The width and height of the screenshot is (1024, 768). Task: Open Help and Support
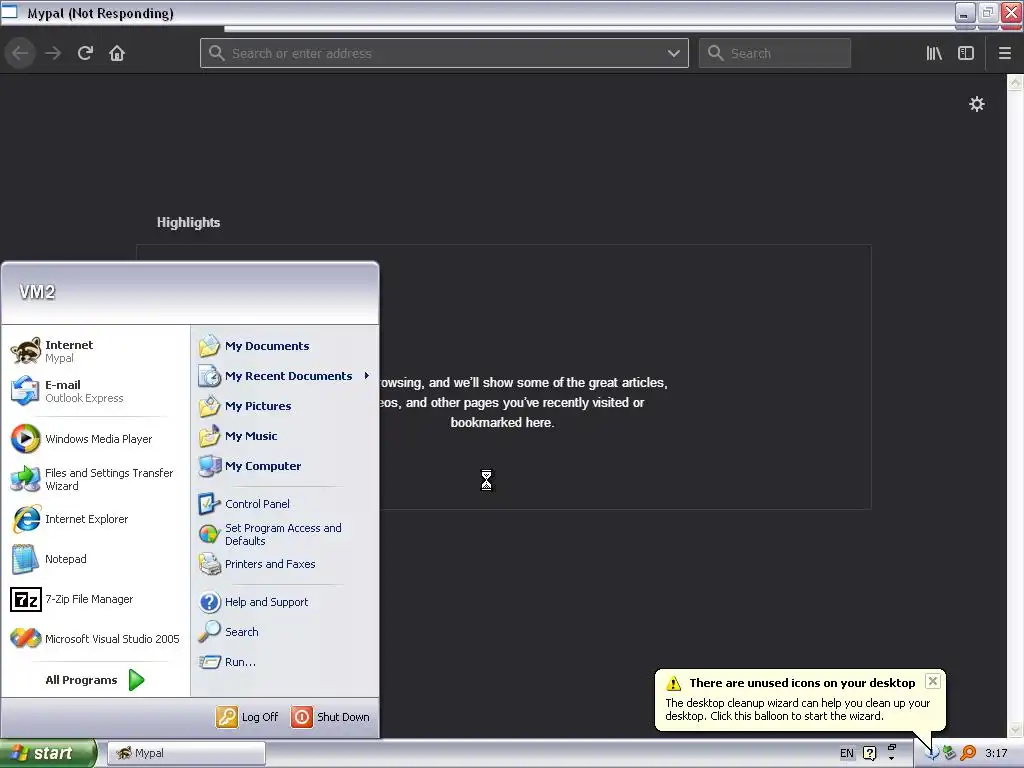click(x=285, y=601)
